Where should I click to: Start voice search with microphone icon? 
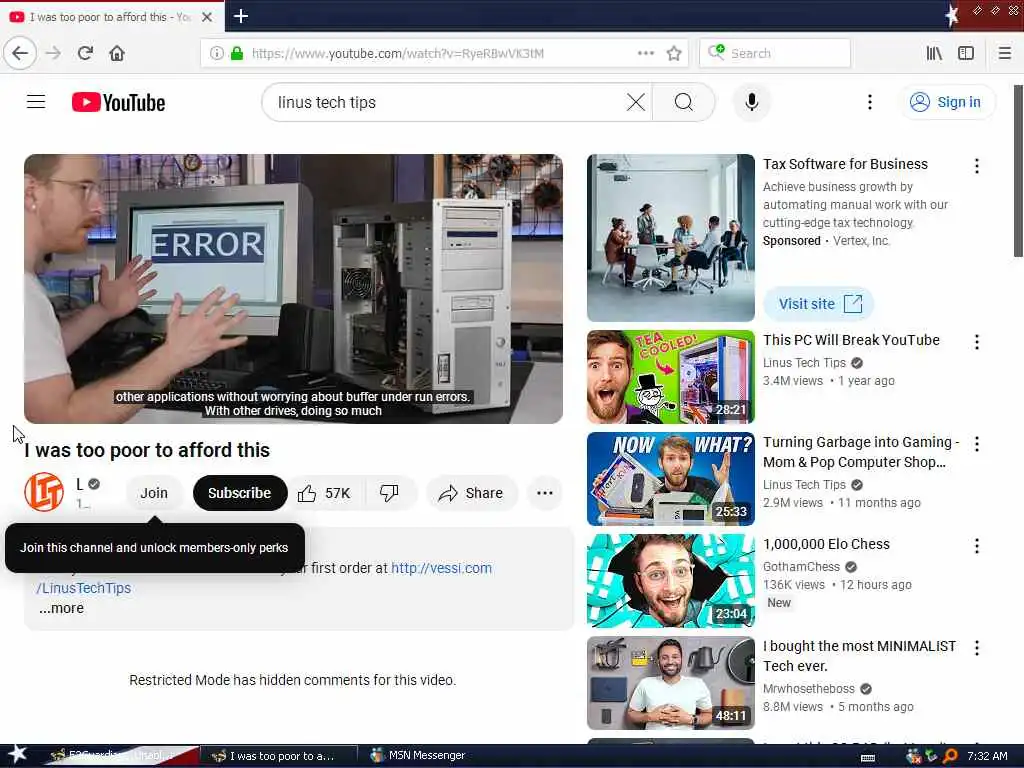(752, 102)
